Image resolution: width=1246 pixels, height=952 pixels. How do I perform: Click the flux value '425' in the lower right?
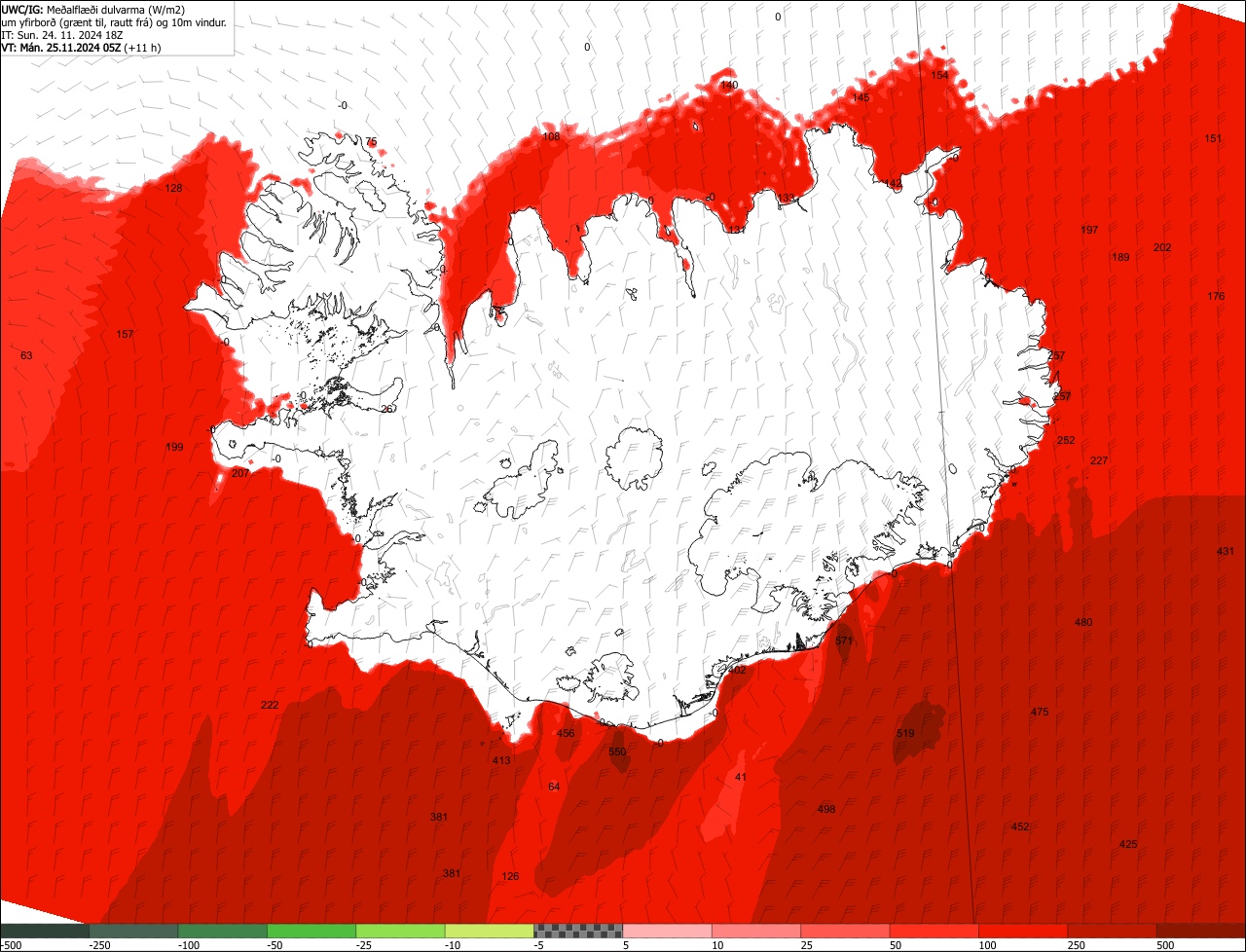point(1128,844)
